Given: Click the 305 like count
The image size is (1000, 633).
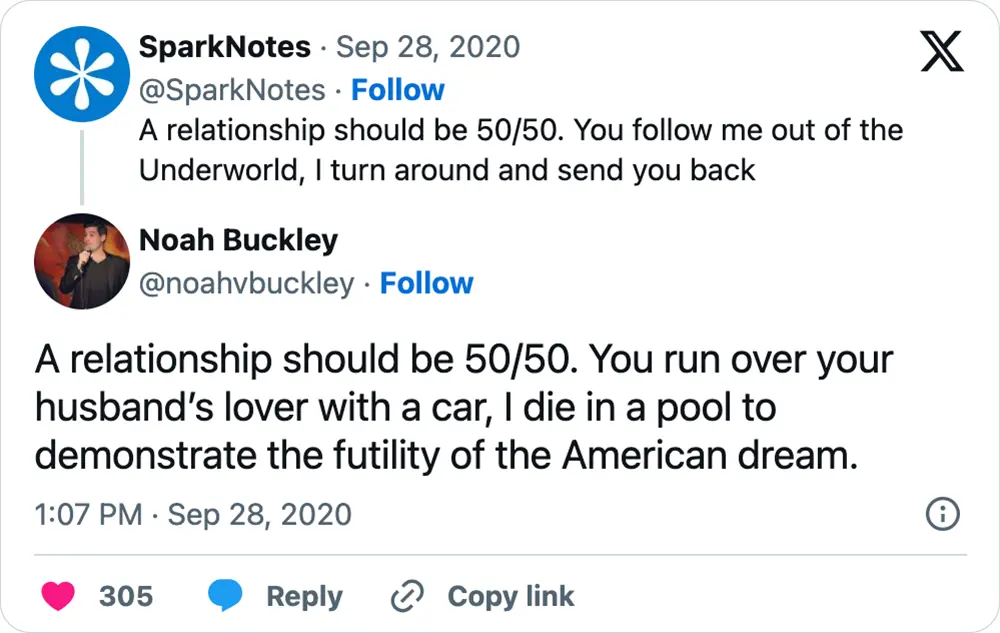Looking at the screenshot, I should pos(124,595).
